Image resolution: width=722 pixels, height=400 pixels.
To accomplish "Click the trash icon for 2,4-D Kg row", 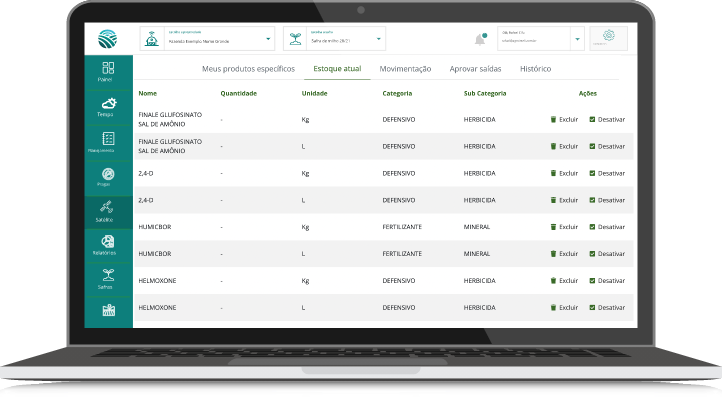I will click(553, 173).
